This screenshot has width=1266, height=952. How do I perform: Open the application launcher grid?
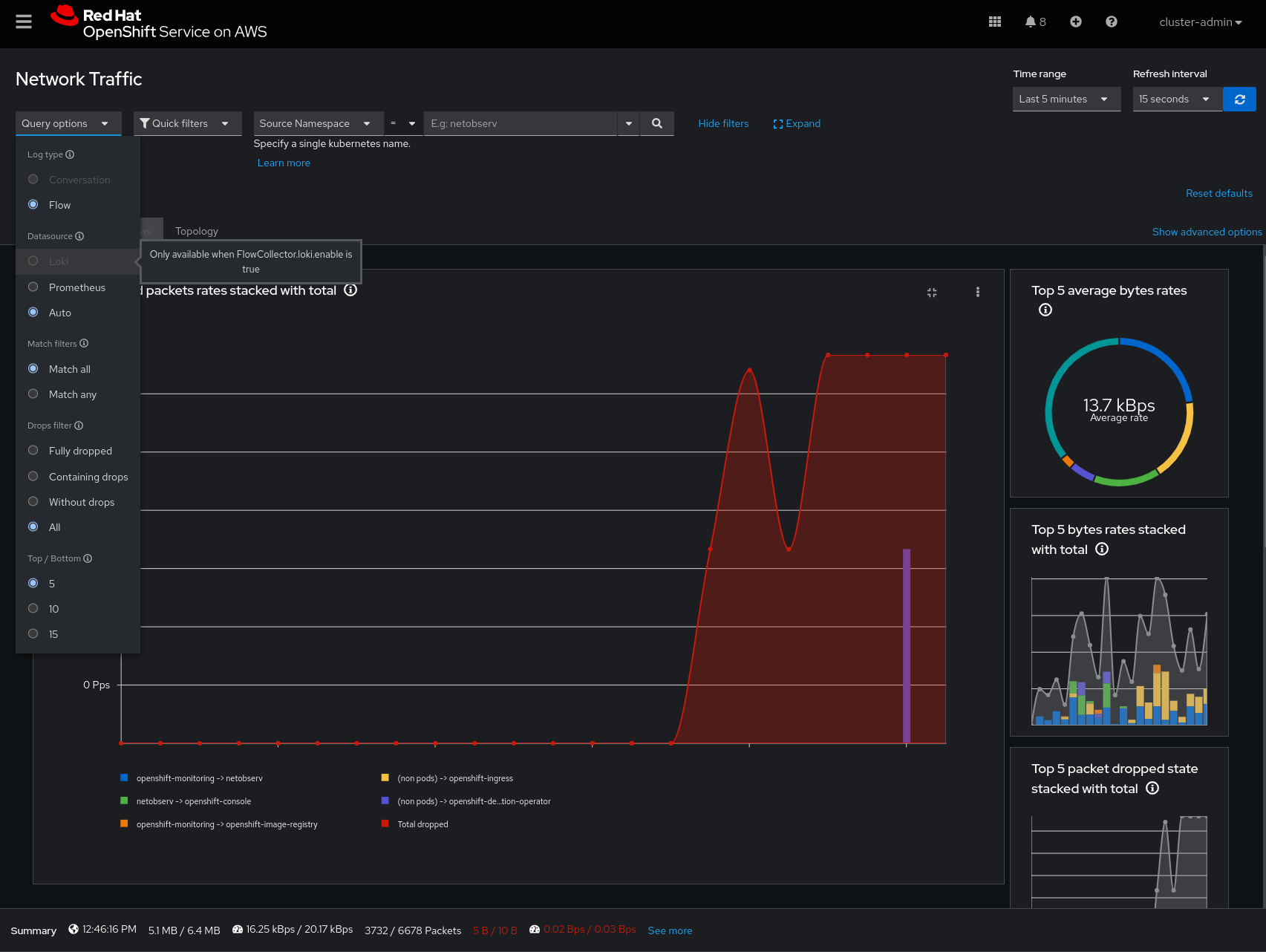(x=995, y=22)
